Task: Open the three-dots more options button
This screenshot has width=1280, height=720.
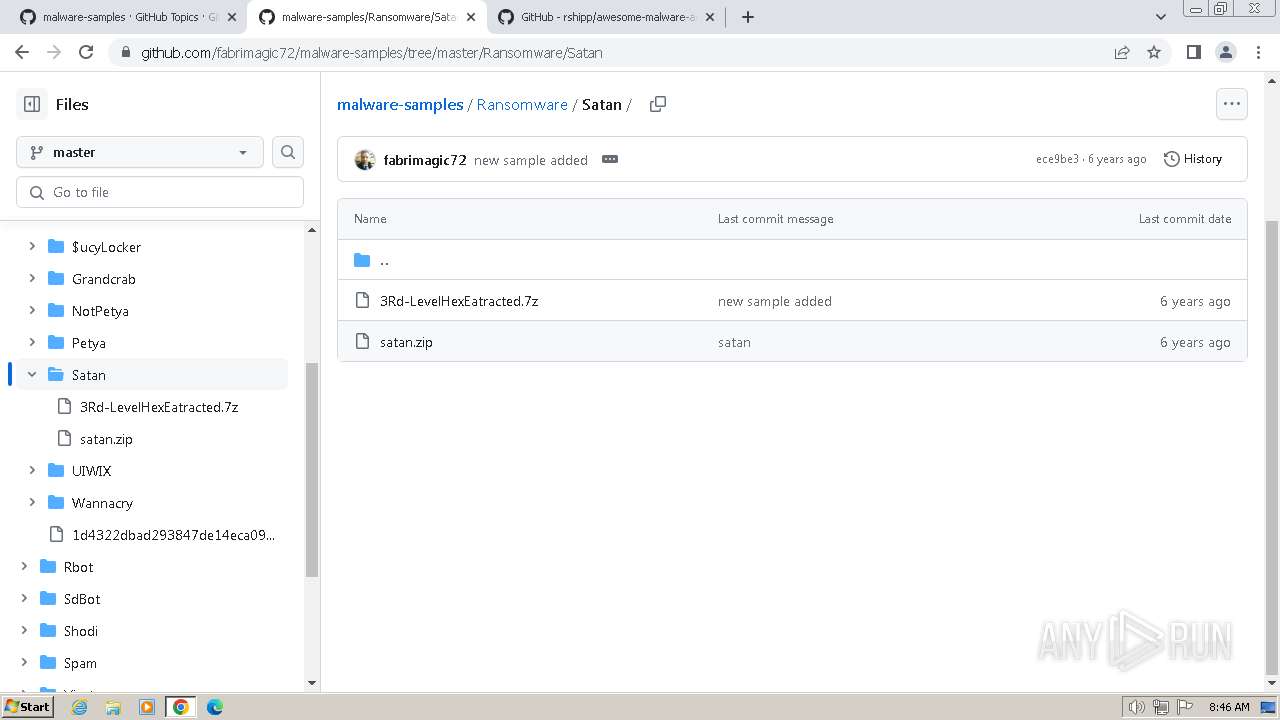Action: [1232, 104]
